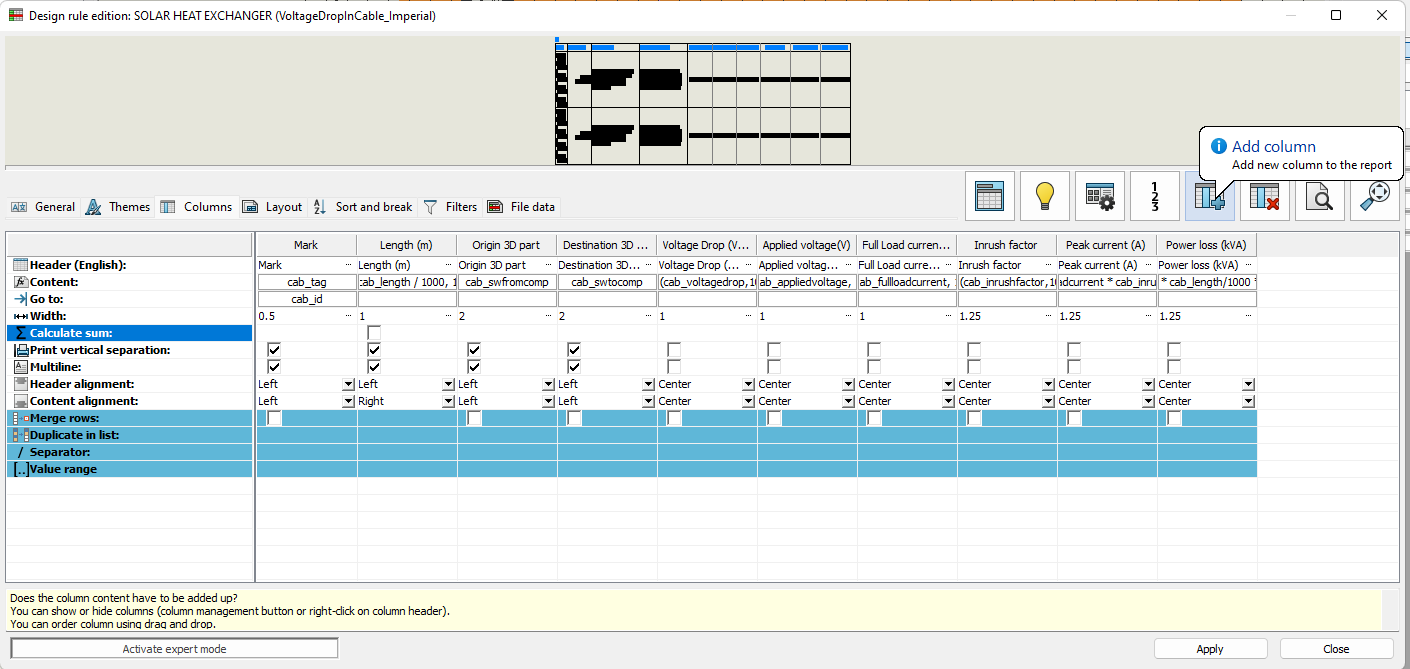Check Print vertical separation for Inrush factor
Image resolution: width=1410 pixels, height=669 pixels.
(x=974, y=350)
